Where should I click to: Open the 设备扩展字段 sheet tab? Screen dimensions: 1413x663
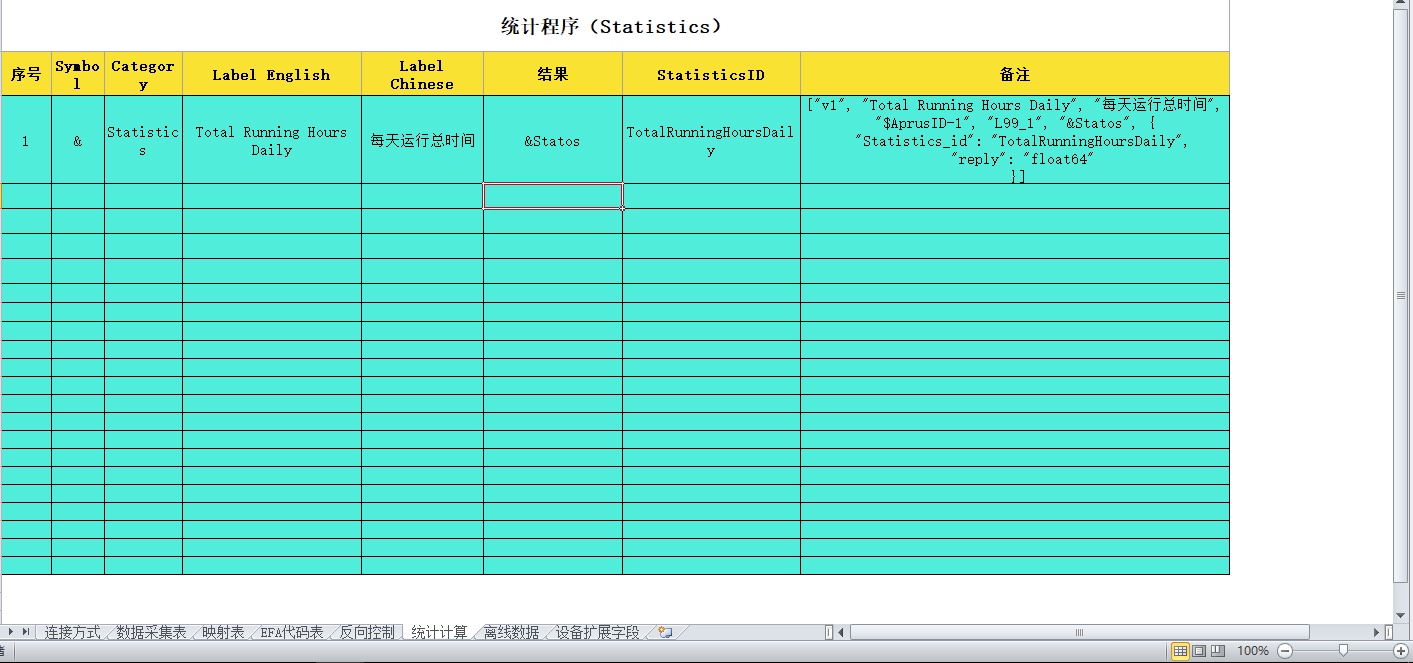coord(597,633)
